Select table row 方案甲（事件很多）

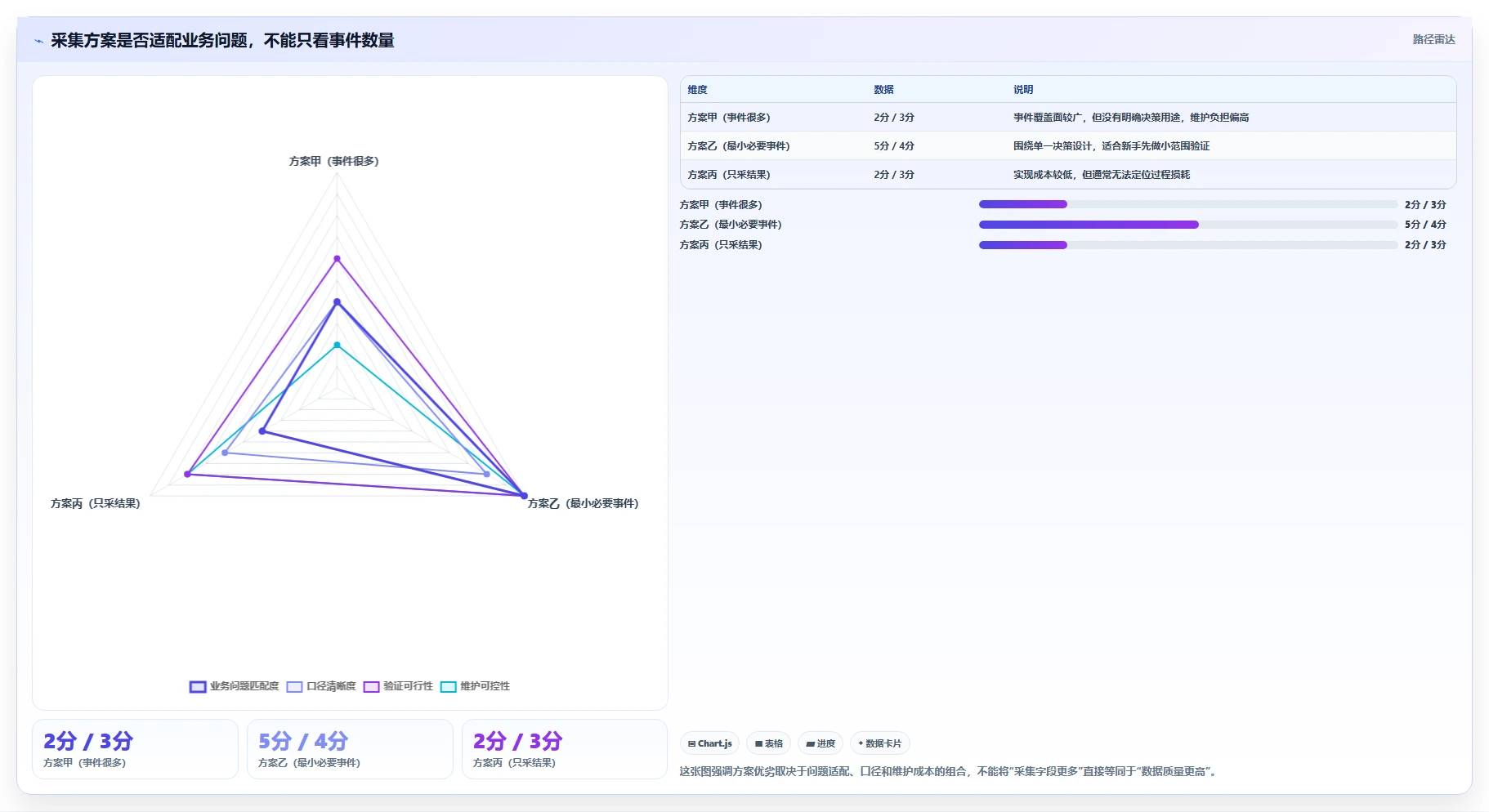click(1068, 118)
